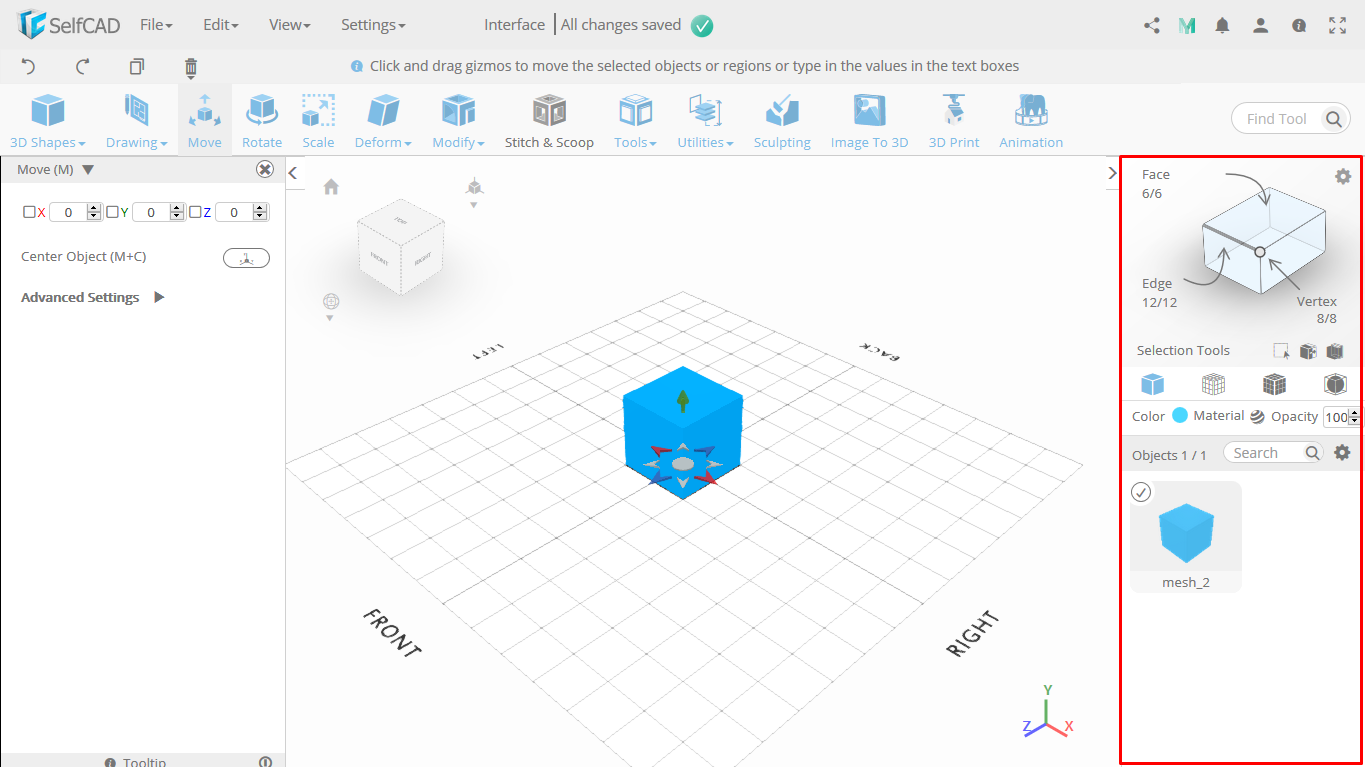Screen dimensions: 1365x767
Task: Select the Rotate tool
Action: 261,119
